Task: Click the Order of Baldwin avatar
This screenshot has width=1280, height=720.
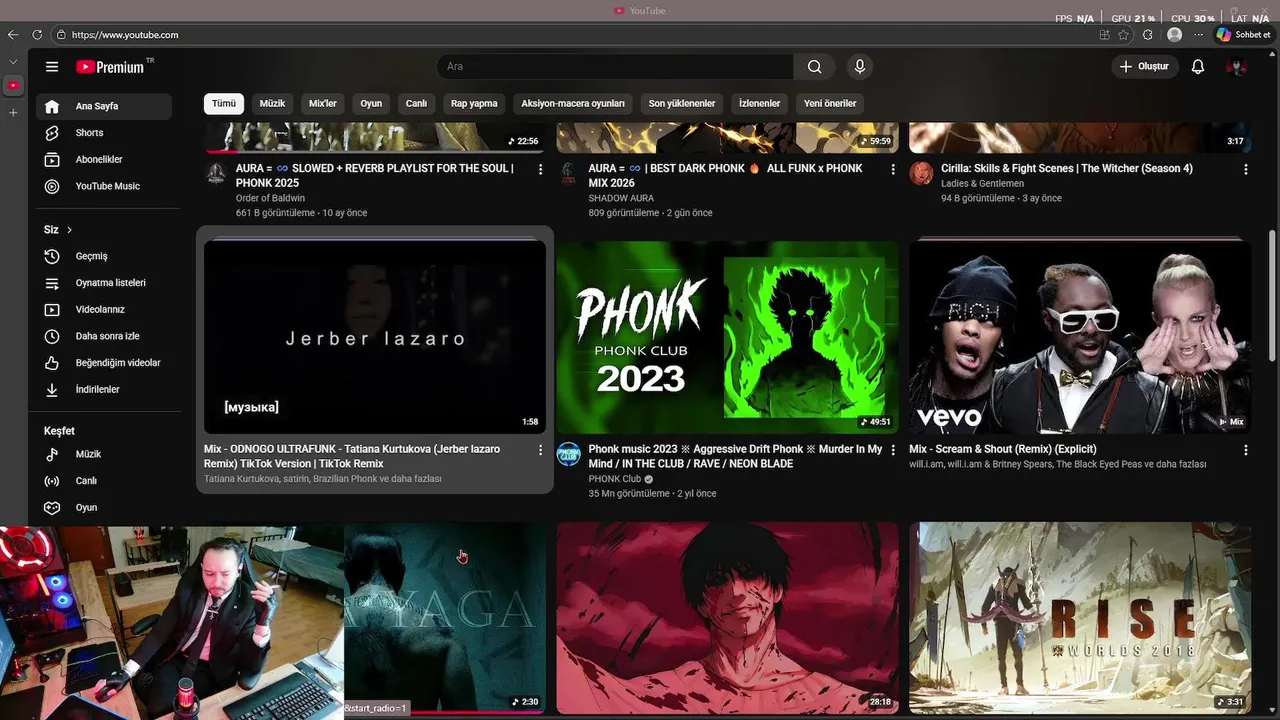Action: pyautogui.click(x=216, y=173)
